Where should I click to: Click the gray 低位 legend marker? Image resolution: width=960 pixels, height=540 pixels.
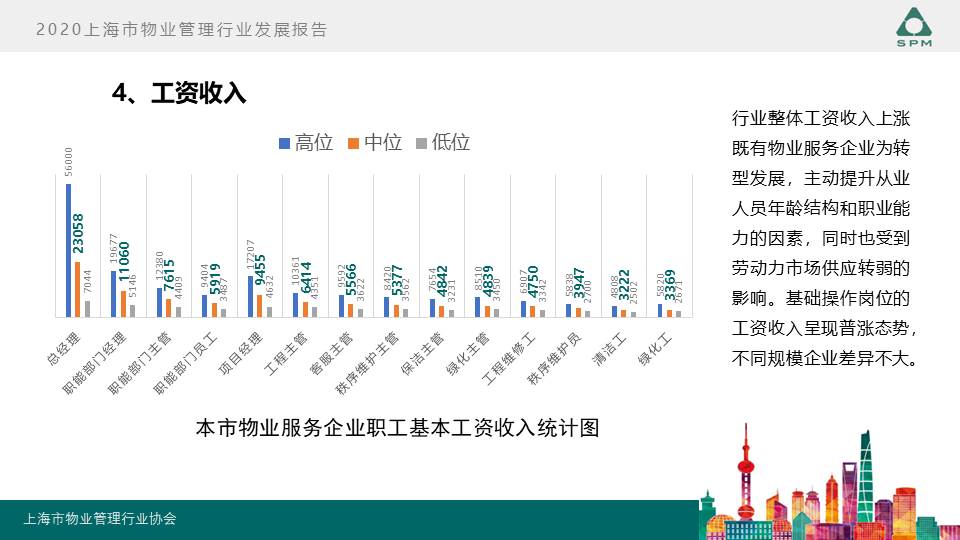click(422, 143)
